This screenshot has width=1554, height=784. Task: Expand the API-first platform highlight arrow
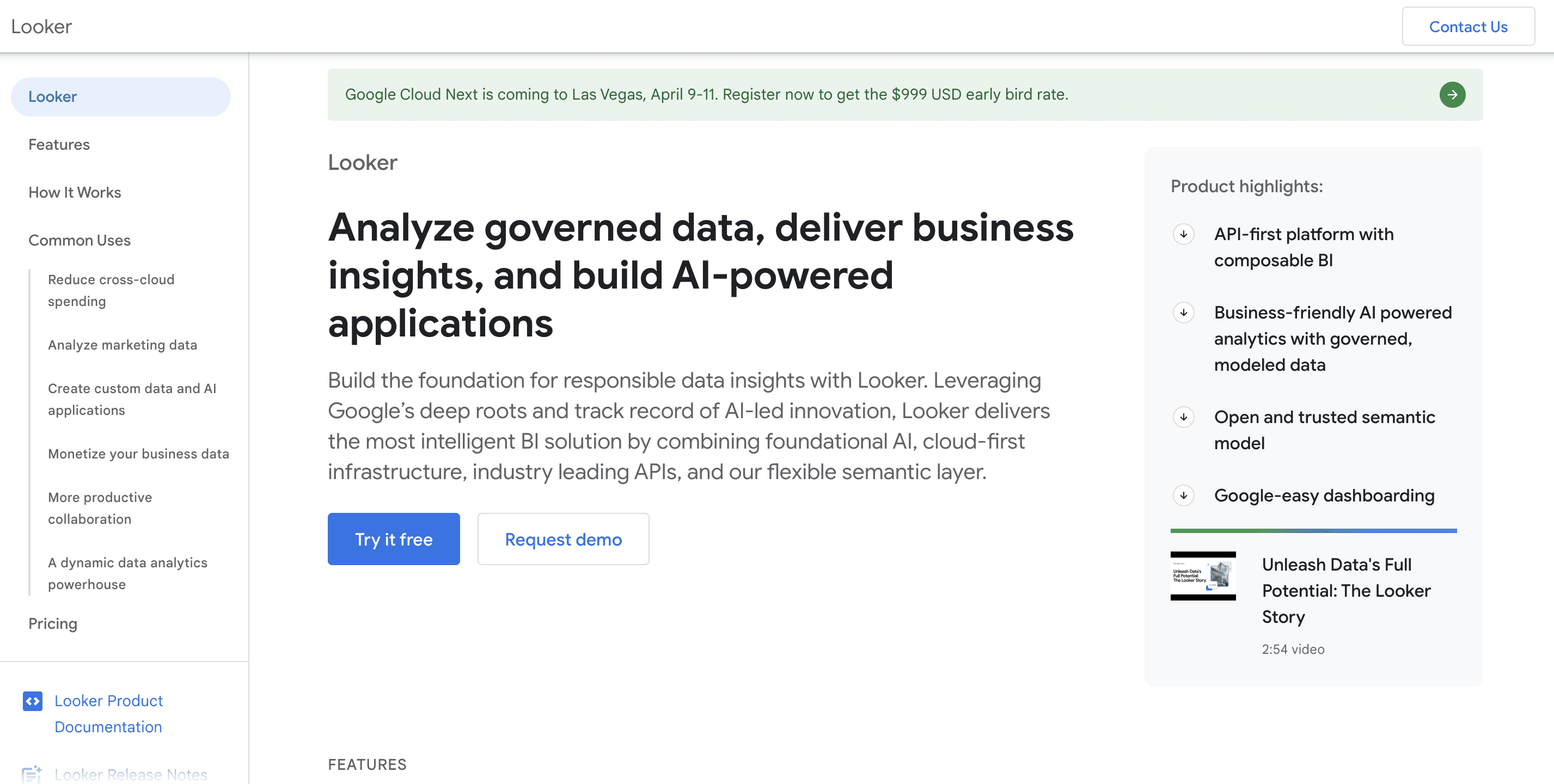(x=1184, y=234)
